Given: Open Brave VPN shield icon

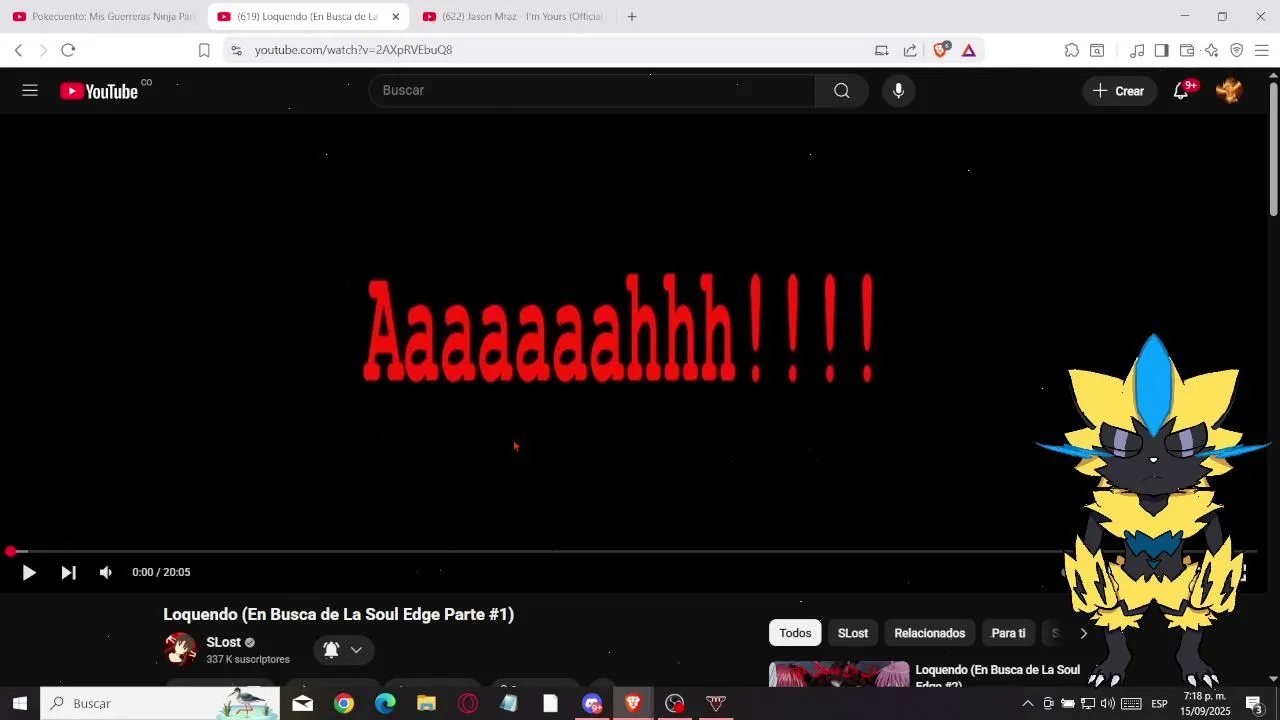Looking at the screenshot, I should click(1237, 50).
